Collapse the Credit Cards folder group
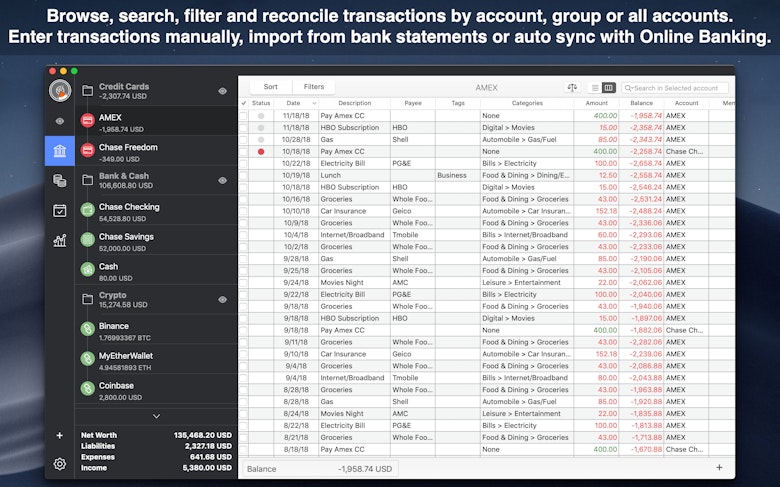780x487 pixels. pos(88,91)
